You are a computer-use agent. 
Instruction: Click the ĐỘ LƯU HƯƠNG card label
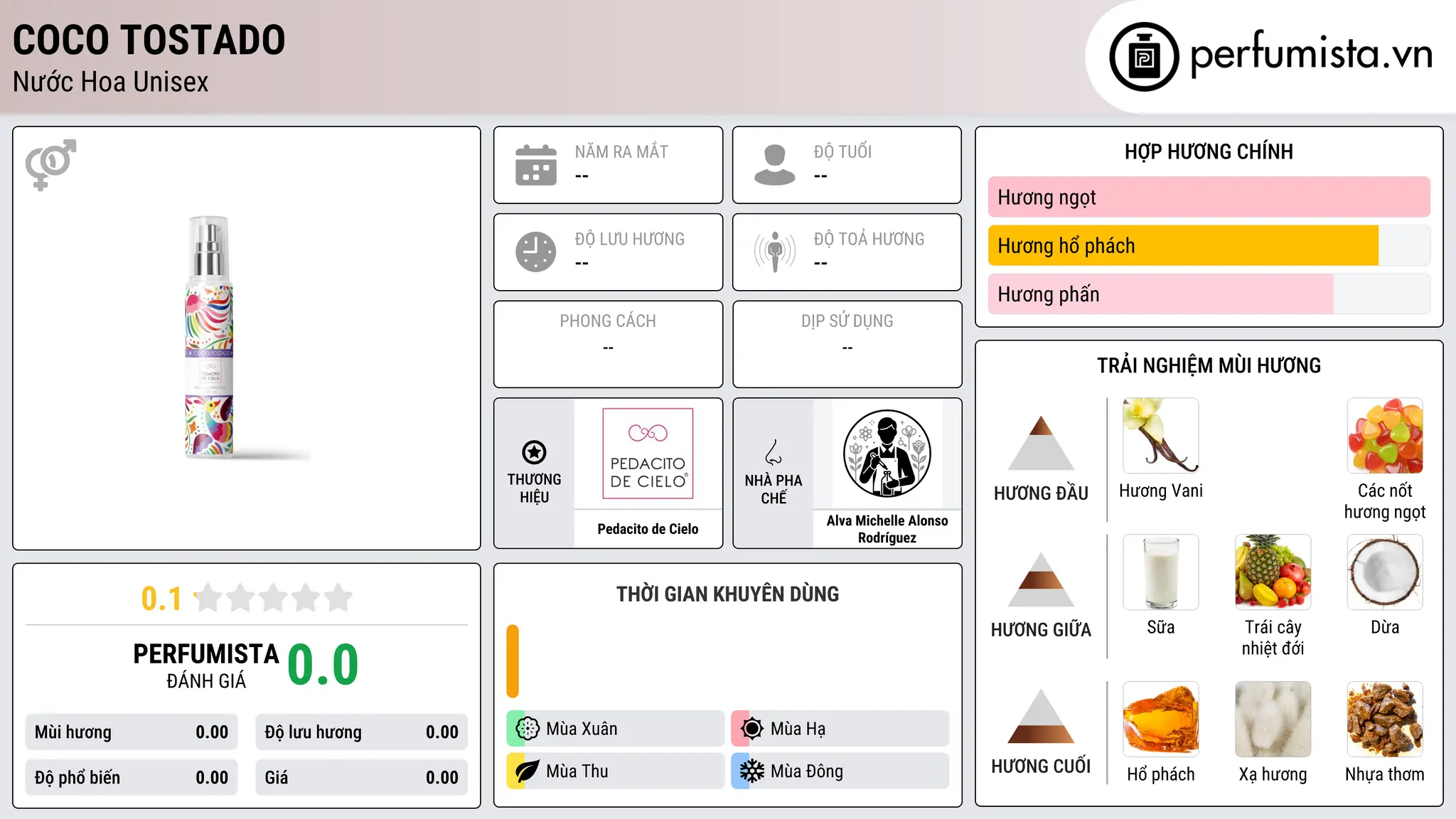pos(630,239)
